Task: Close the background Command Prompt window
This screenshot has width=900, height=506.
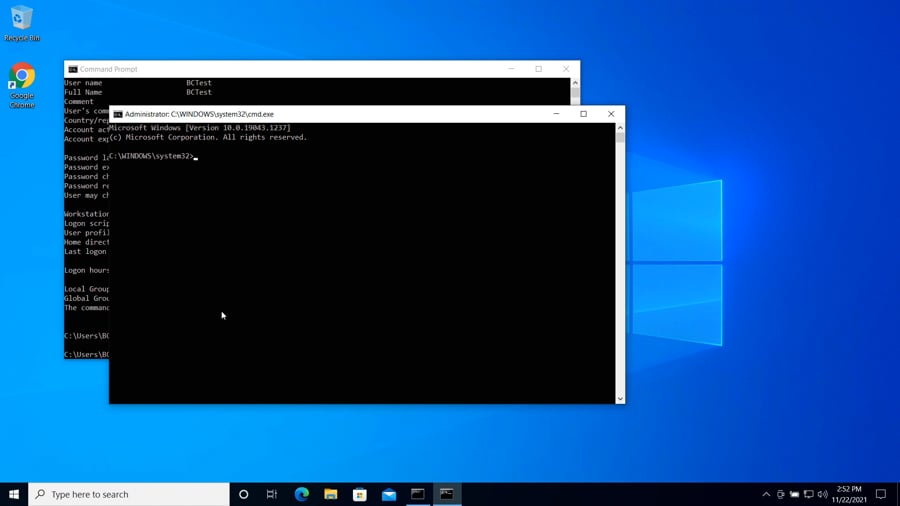Action: 567,69
